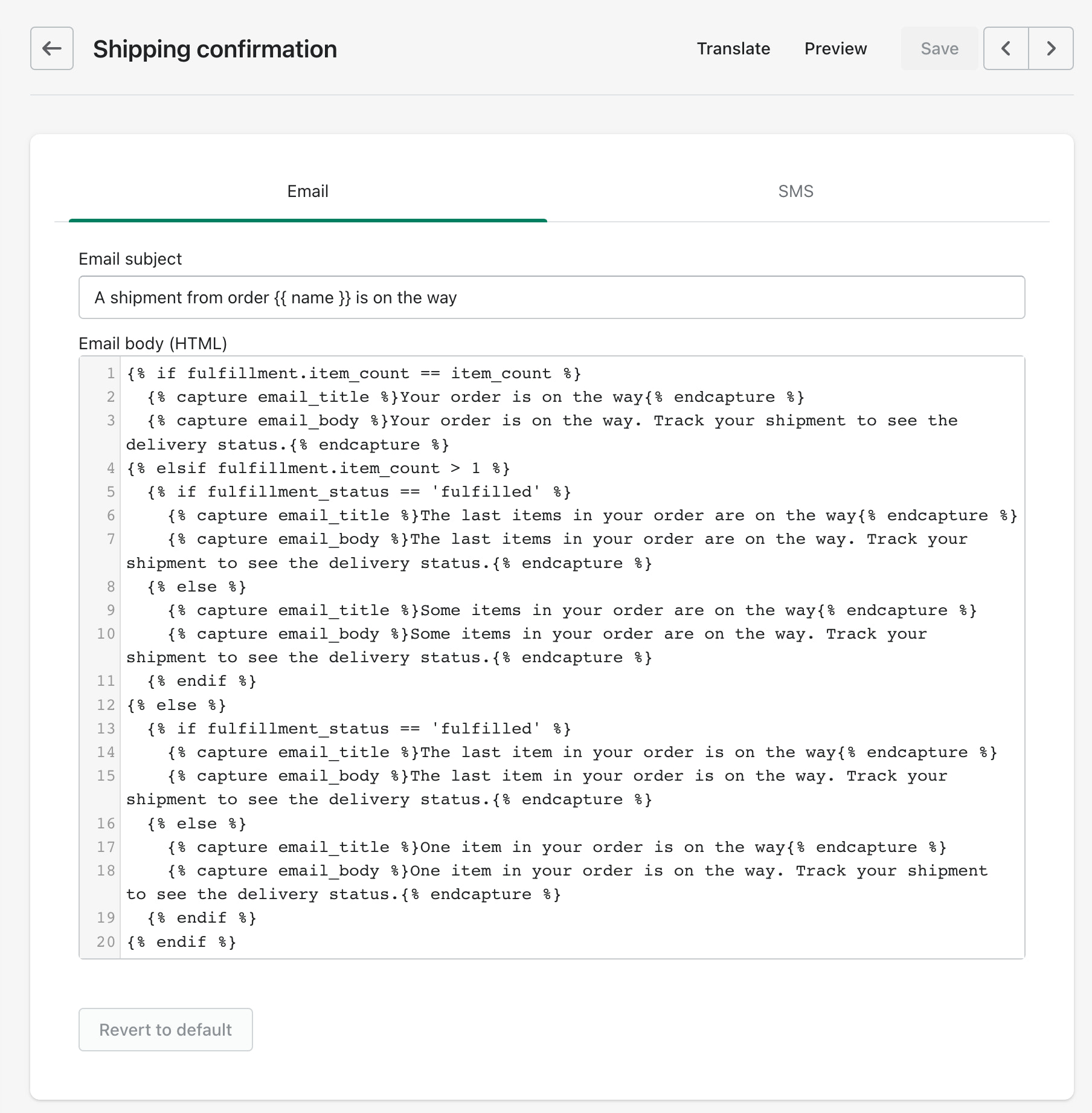The width and height of the screenshot is (1092, 1113).
Task: Select the Shipping confirmation page title
Action: 214,49
